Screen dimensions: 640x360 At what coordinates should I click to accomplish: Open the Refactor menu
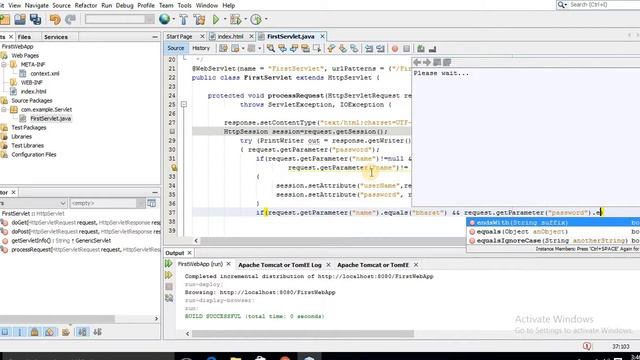pyautogui.click(x=86, y=5)
